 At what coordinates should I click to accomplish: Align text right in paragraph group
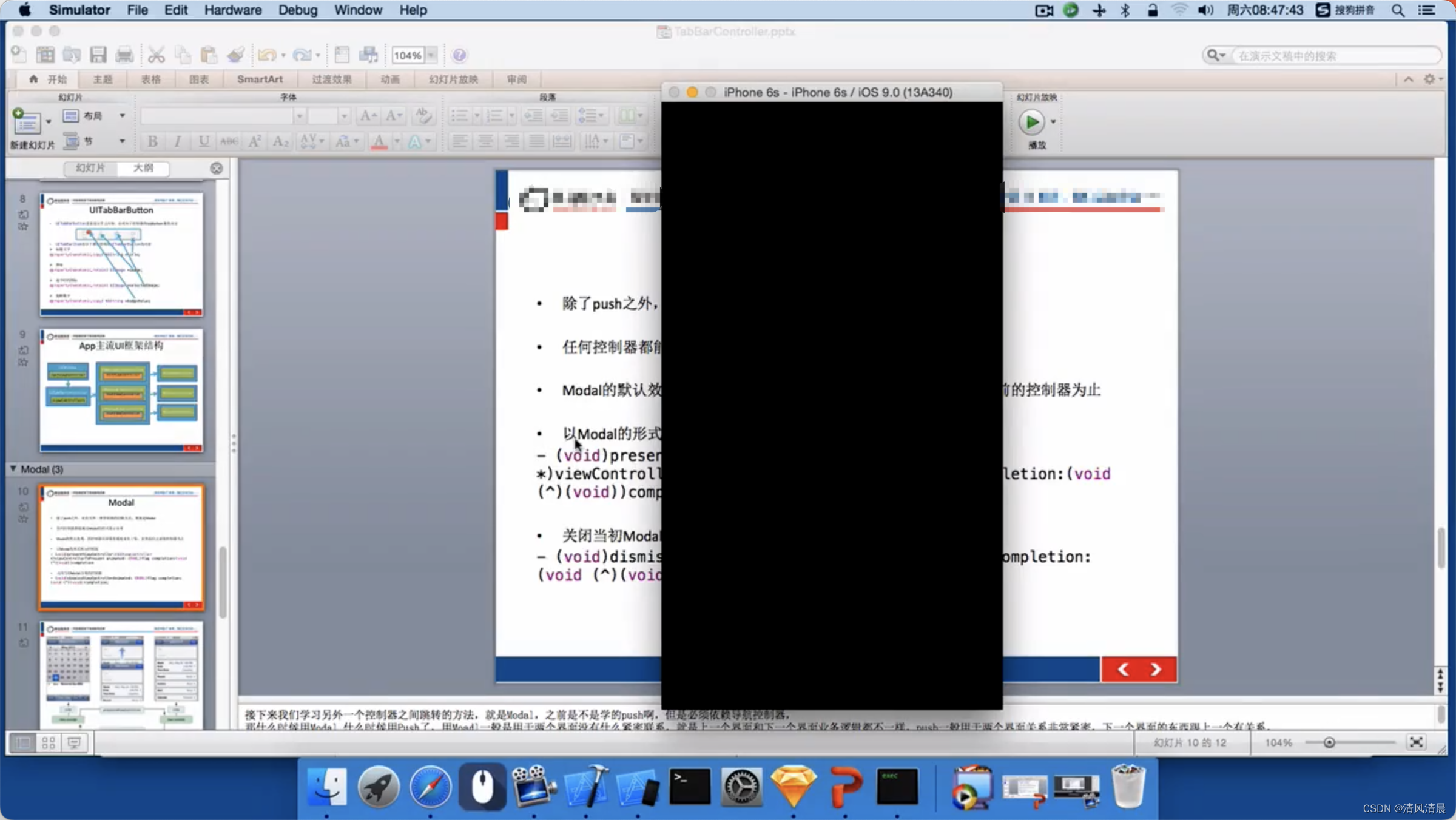click(x=511, y=141)
